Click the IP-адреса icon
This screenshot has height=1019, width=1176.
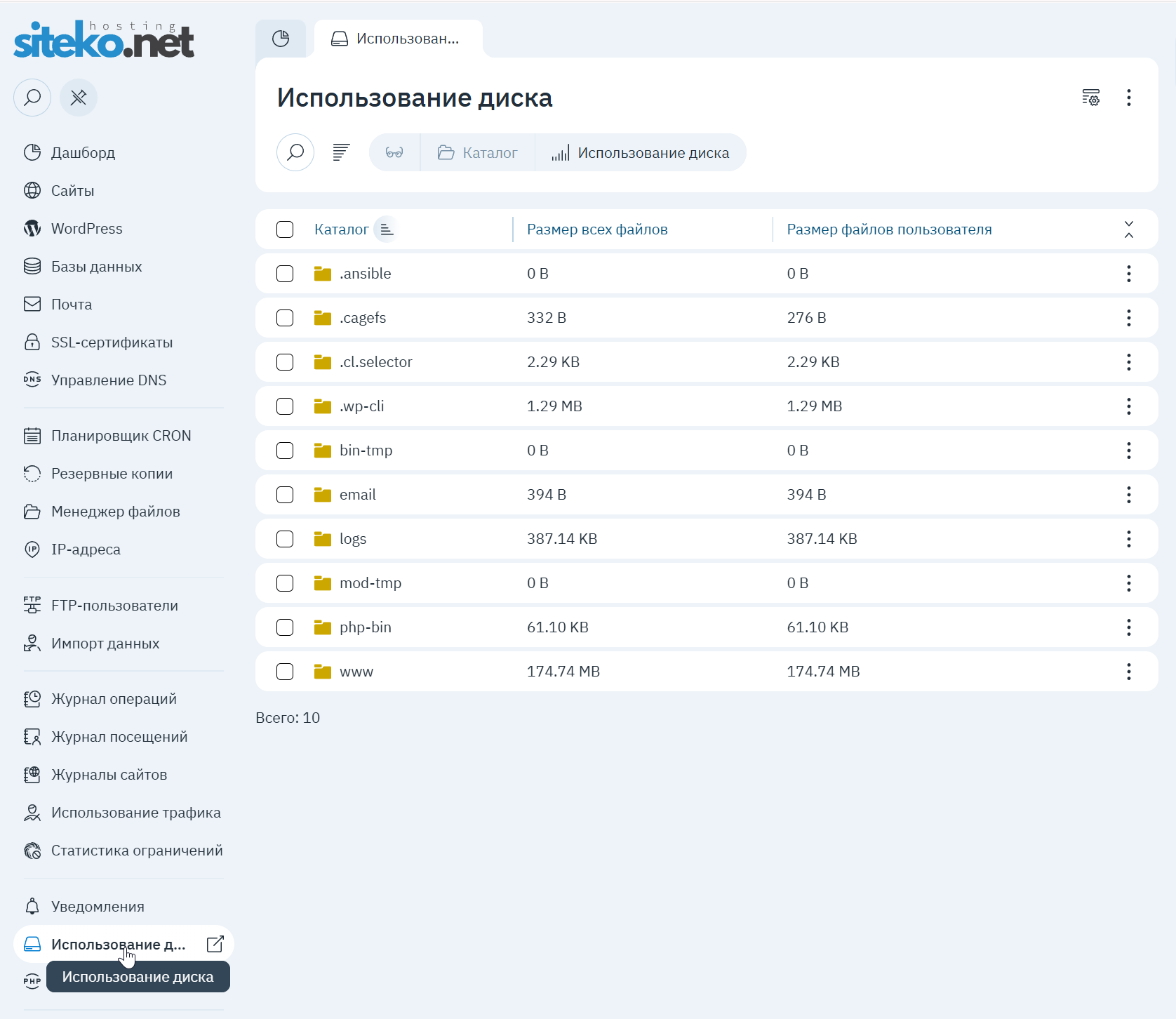(x=32, y=550)
